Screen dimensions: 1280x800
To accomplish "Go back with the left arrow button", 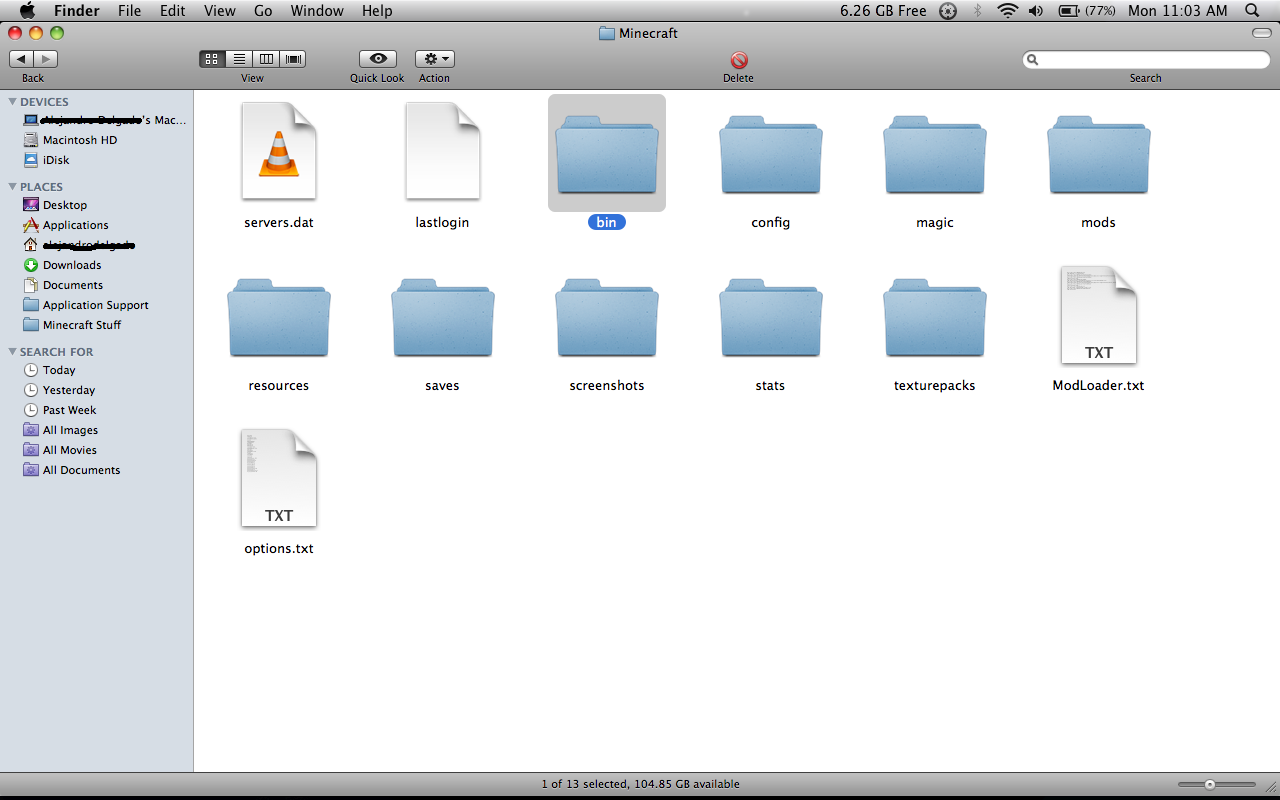I will coord(22,59).
